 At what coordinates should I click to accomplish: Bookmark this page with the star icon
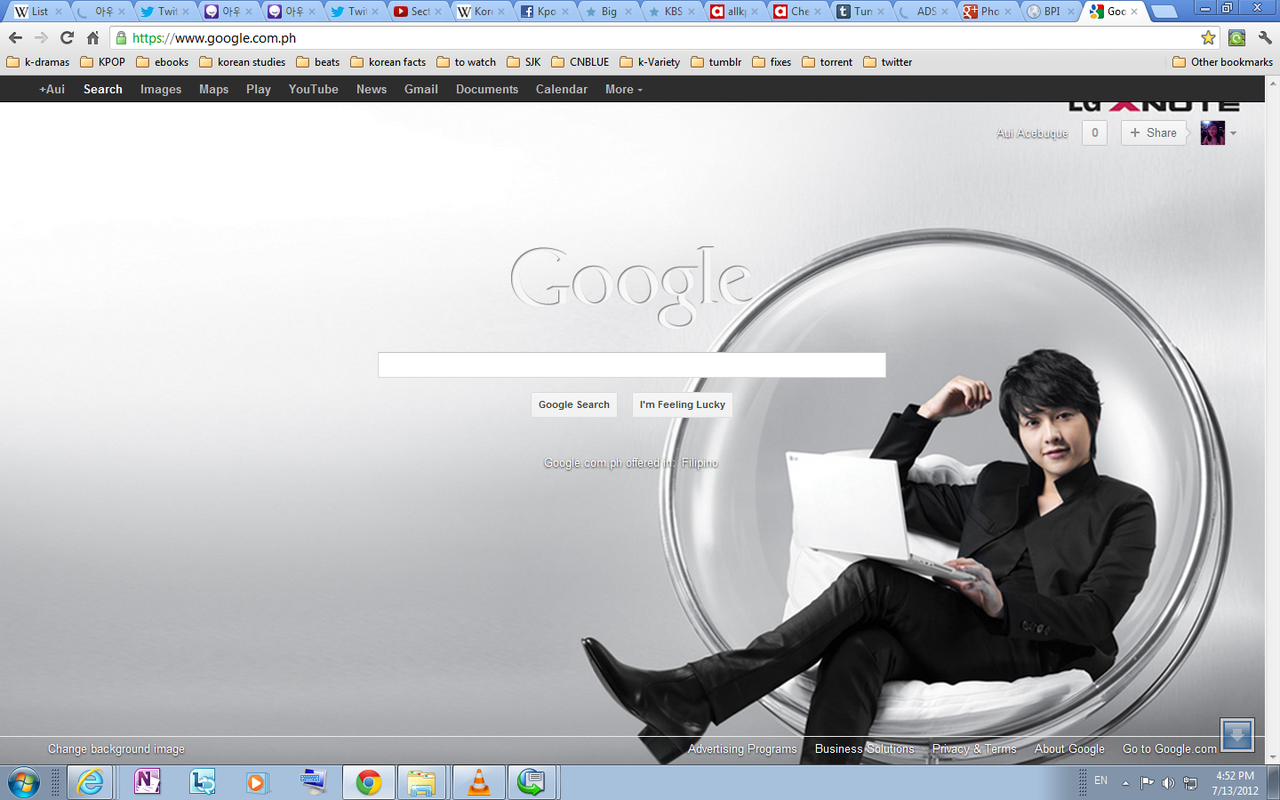[x=1208, y=38]
